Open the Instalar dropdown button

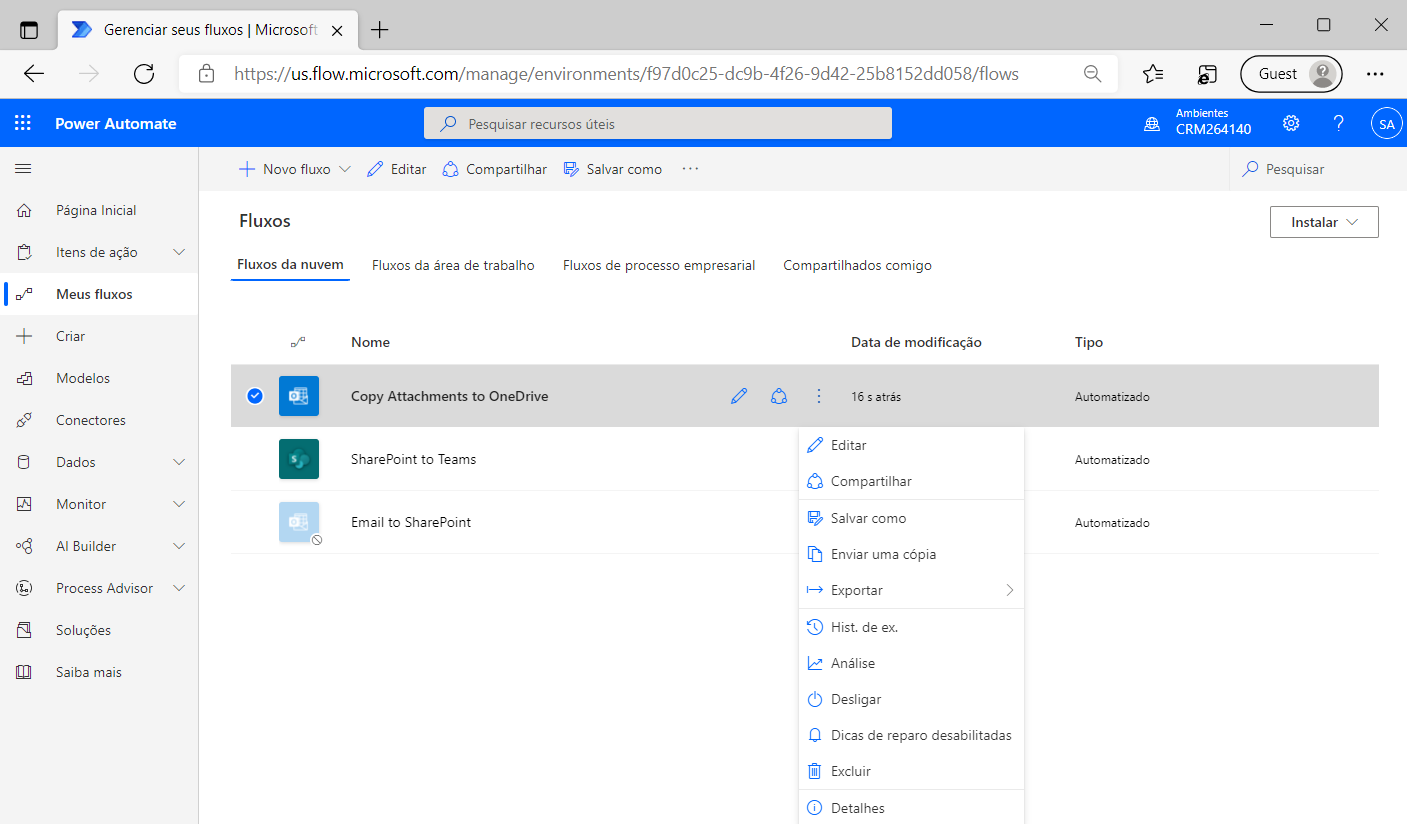click(1324, 222)
